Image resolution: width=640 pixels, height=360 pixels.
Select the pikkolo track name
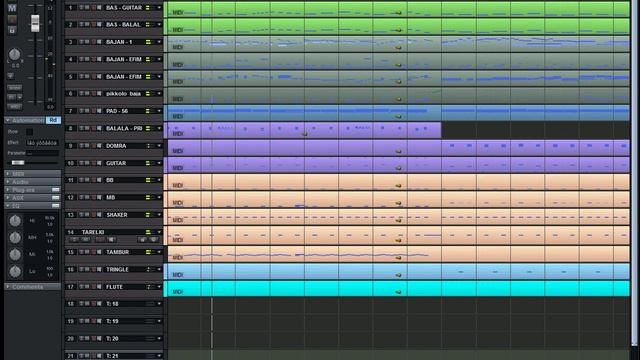[123, 93]
